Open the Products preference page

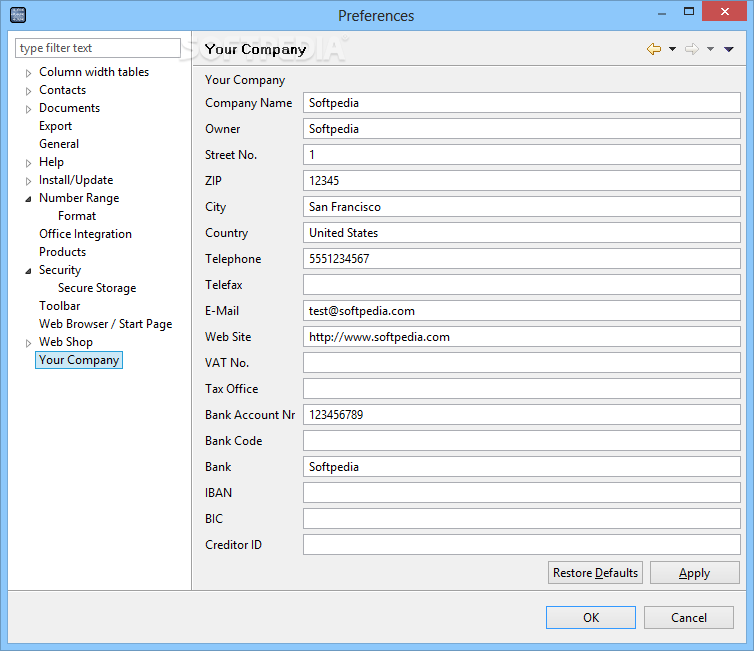pyautogui.click(x=63, y=252)
